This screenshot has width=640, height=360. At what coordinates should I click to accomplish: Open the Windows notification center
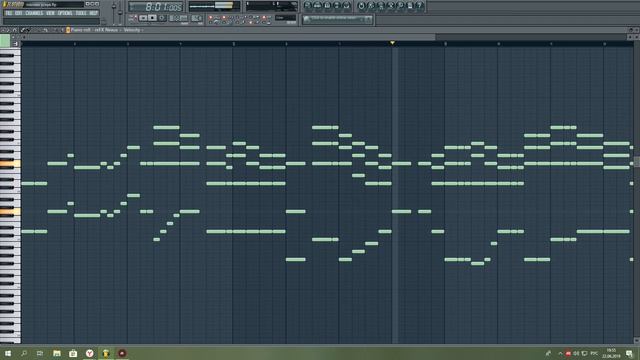tap(629, 353)
